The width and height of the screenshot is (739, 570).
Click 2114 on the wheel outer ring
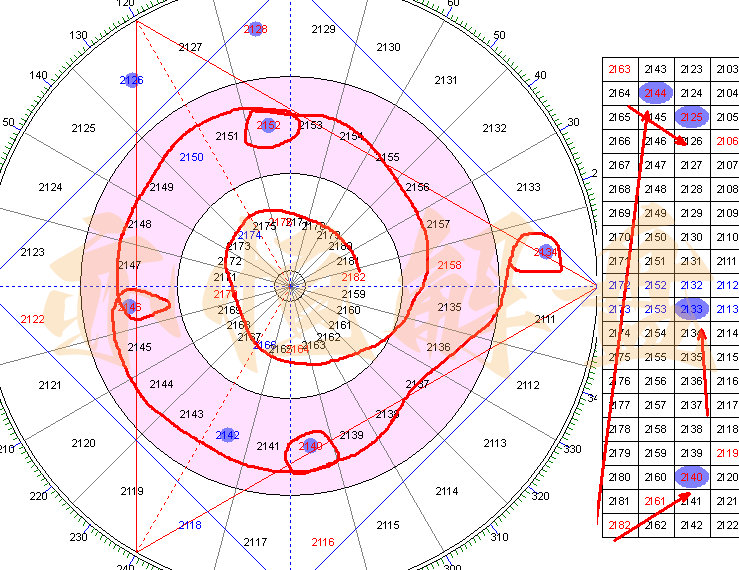(447, 491)
